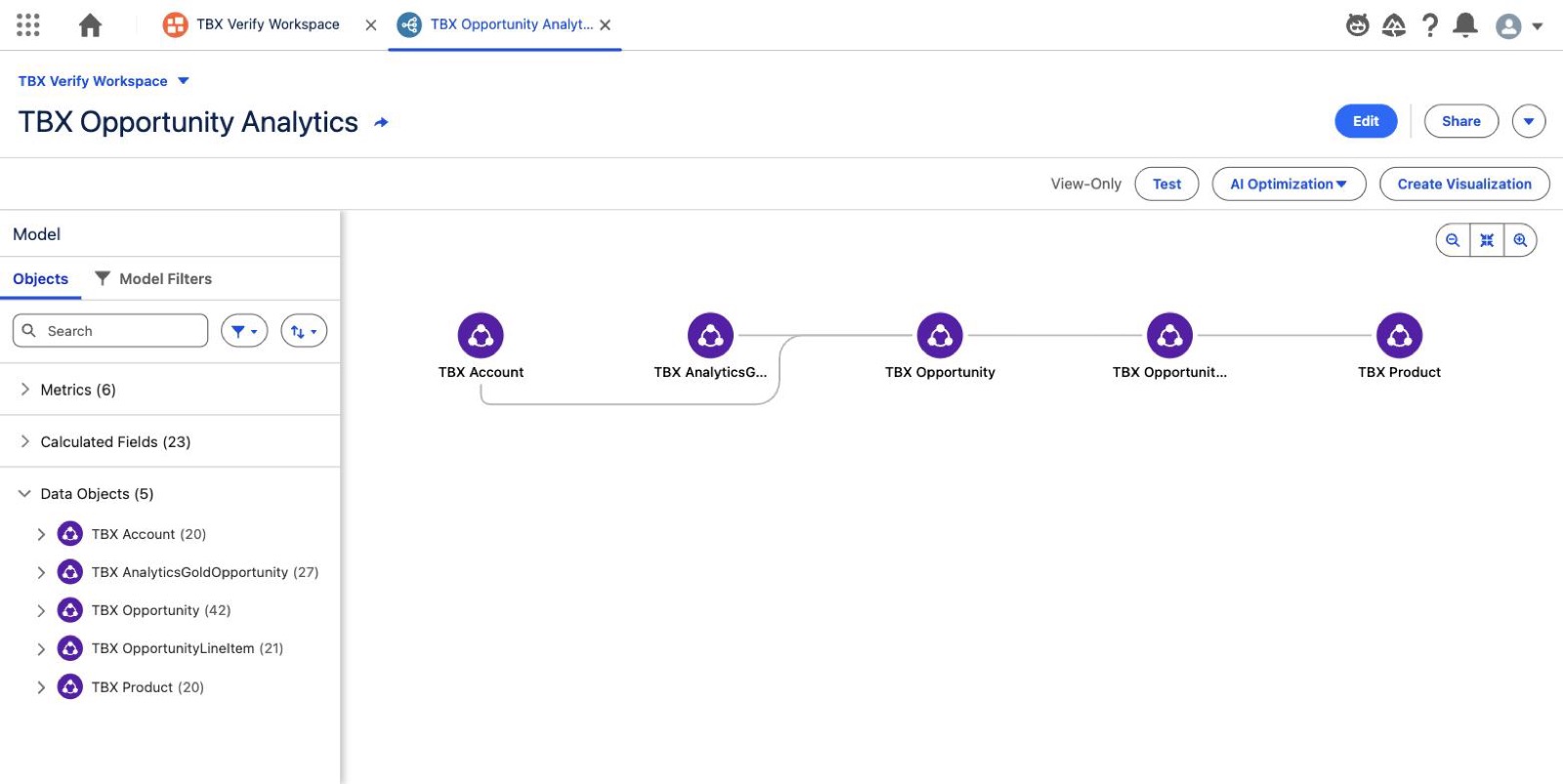
Task: Click the TBX Product object icon in list
Action: pos(70,687)
